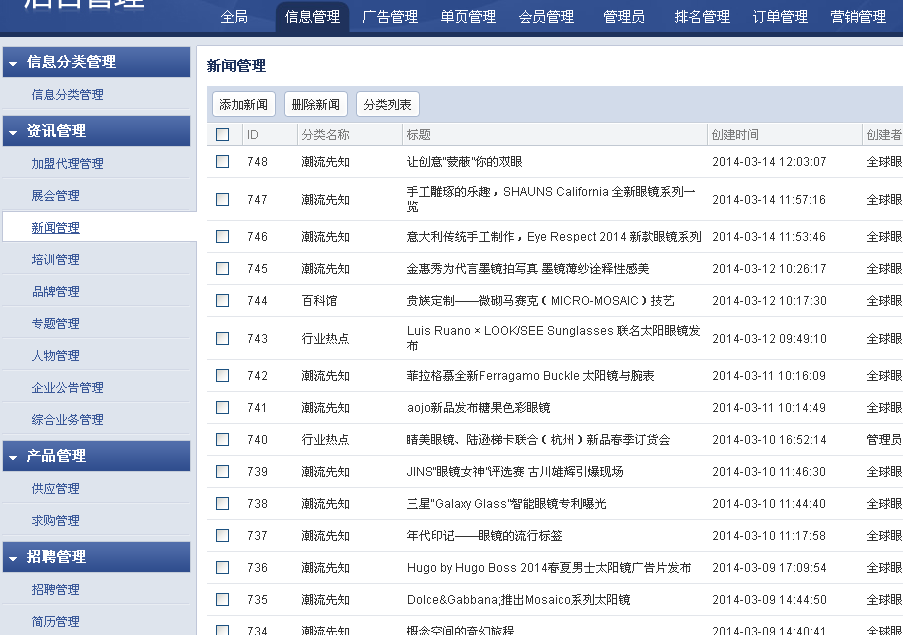The image size is (903, 635).
Task: Go to 品牌管理 in sidebar
Action: pos(55,292)
